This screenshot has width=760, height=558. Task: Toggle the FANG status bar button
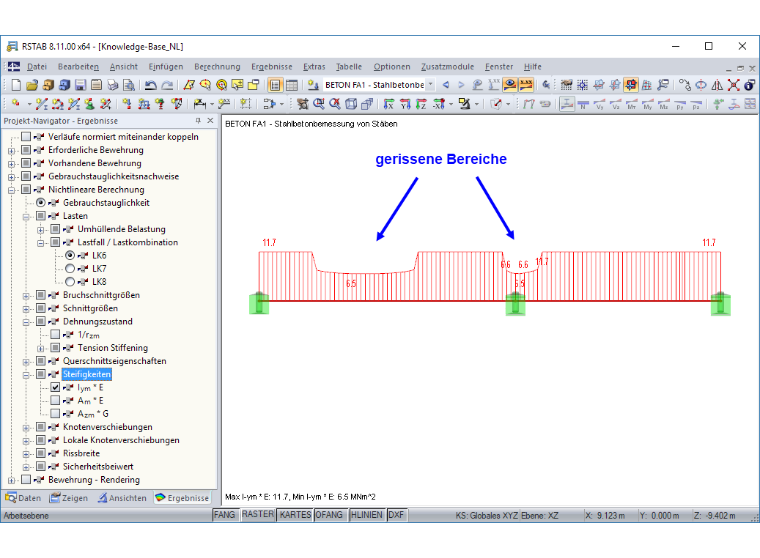click(x=224, y=515)
